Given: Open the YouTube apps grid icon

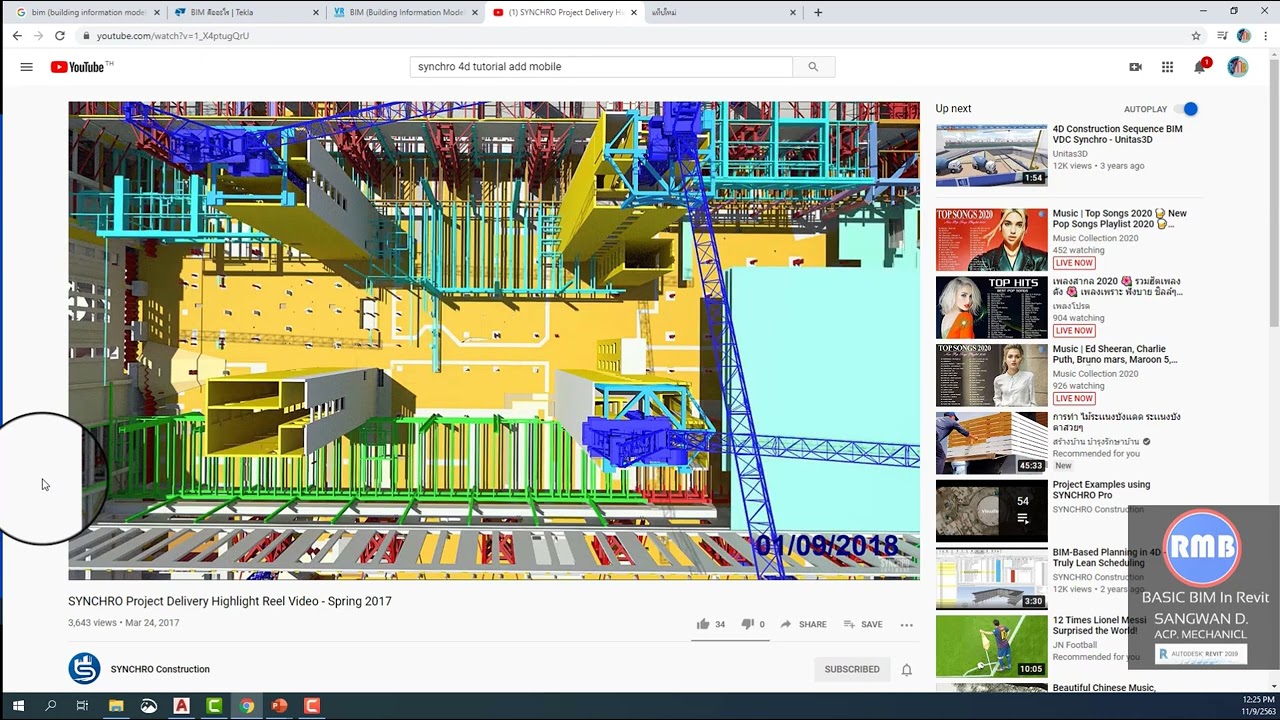Looking at the screenshot, I should pos(1167,67).
